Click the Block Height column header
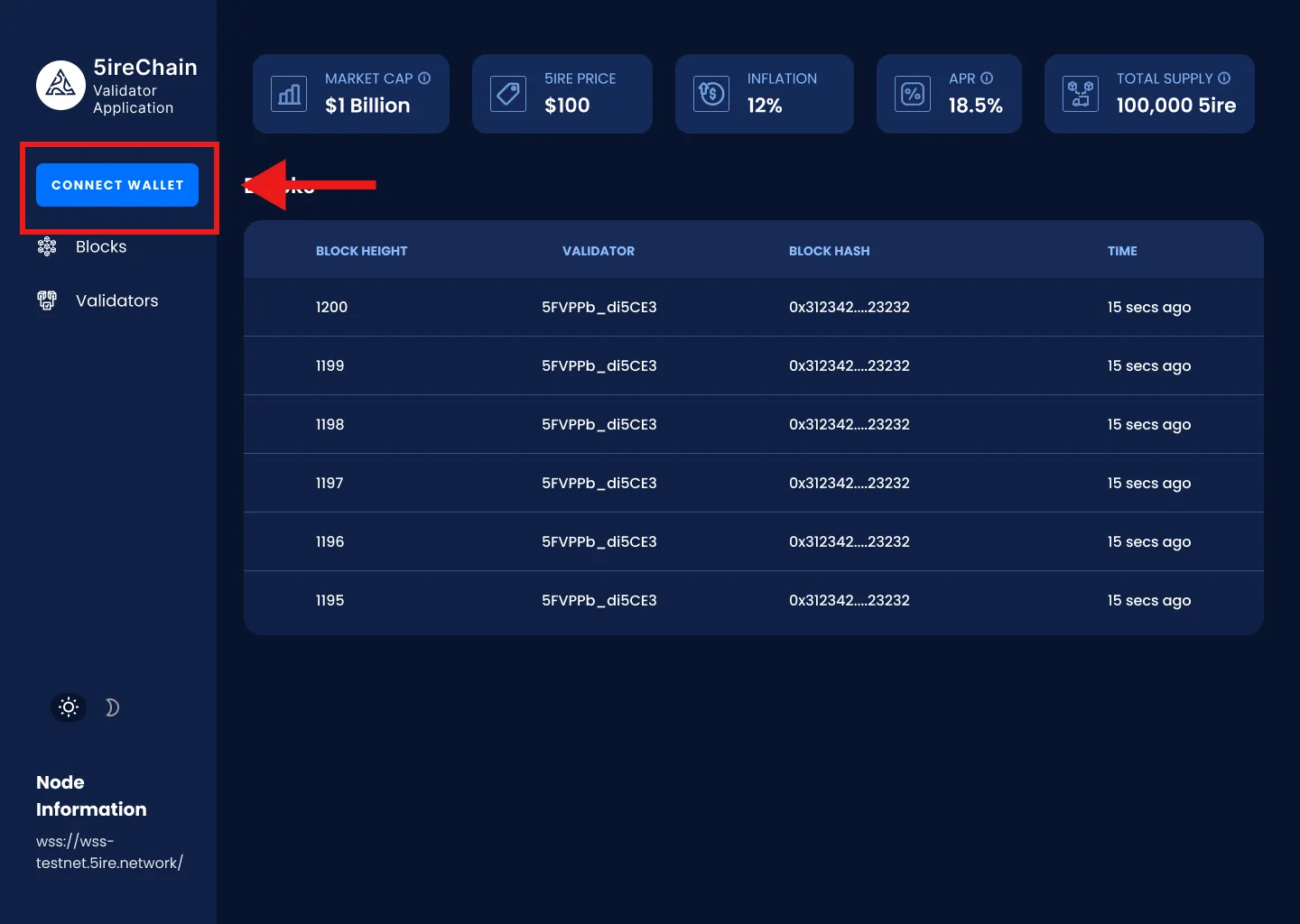The width and height of the screenshot is (1300, 924). (361, 251)
